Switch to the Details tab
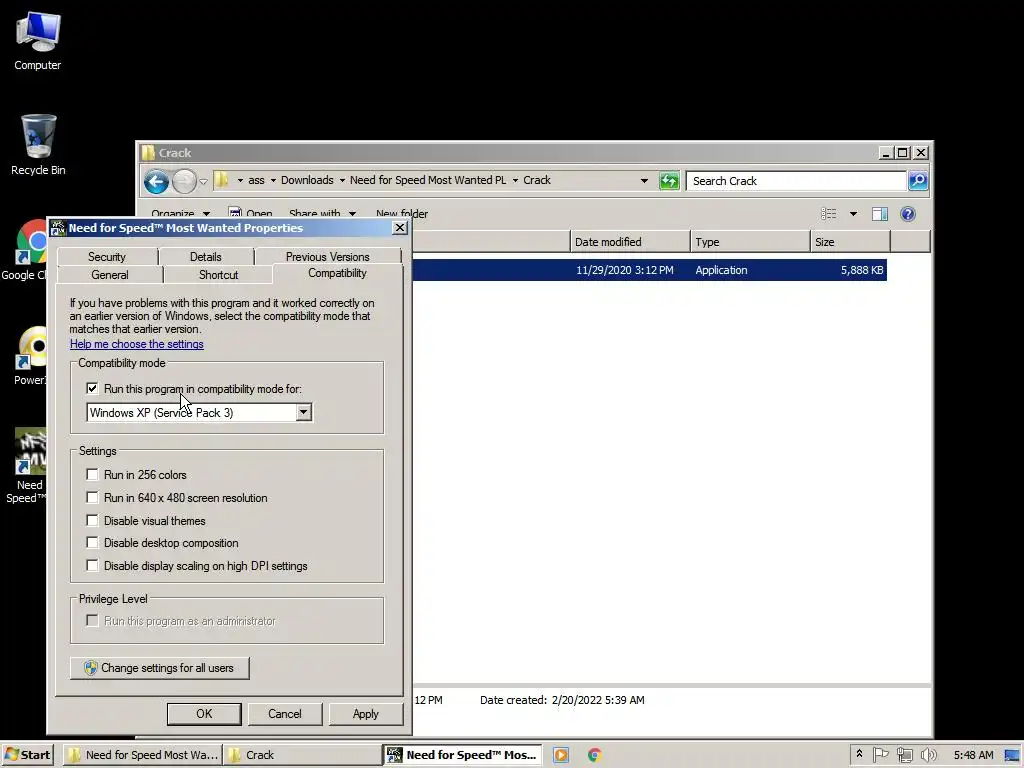 point(206,257)
